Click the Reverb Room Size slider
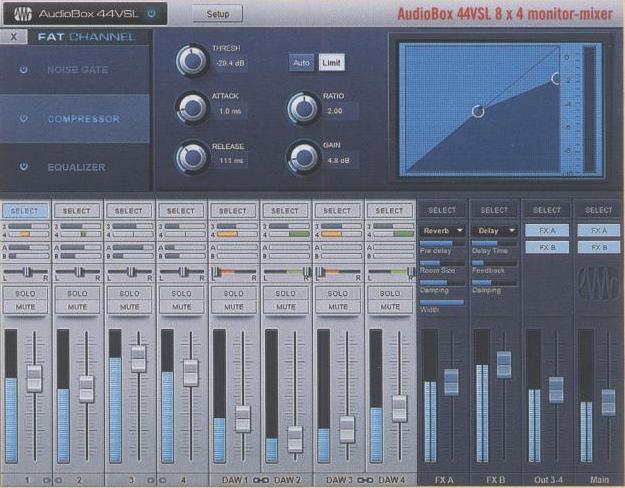The width and height of the screenshot is (625, 488). (x=442, y=263)
